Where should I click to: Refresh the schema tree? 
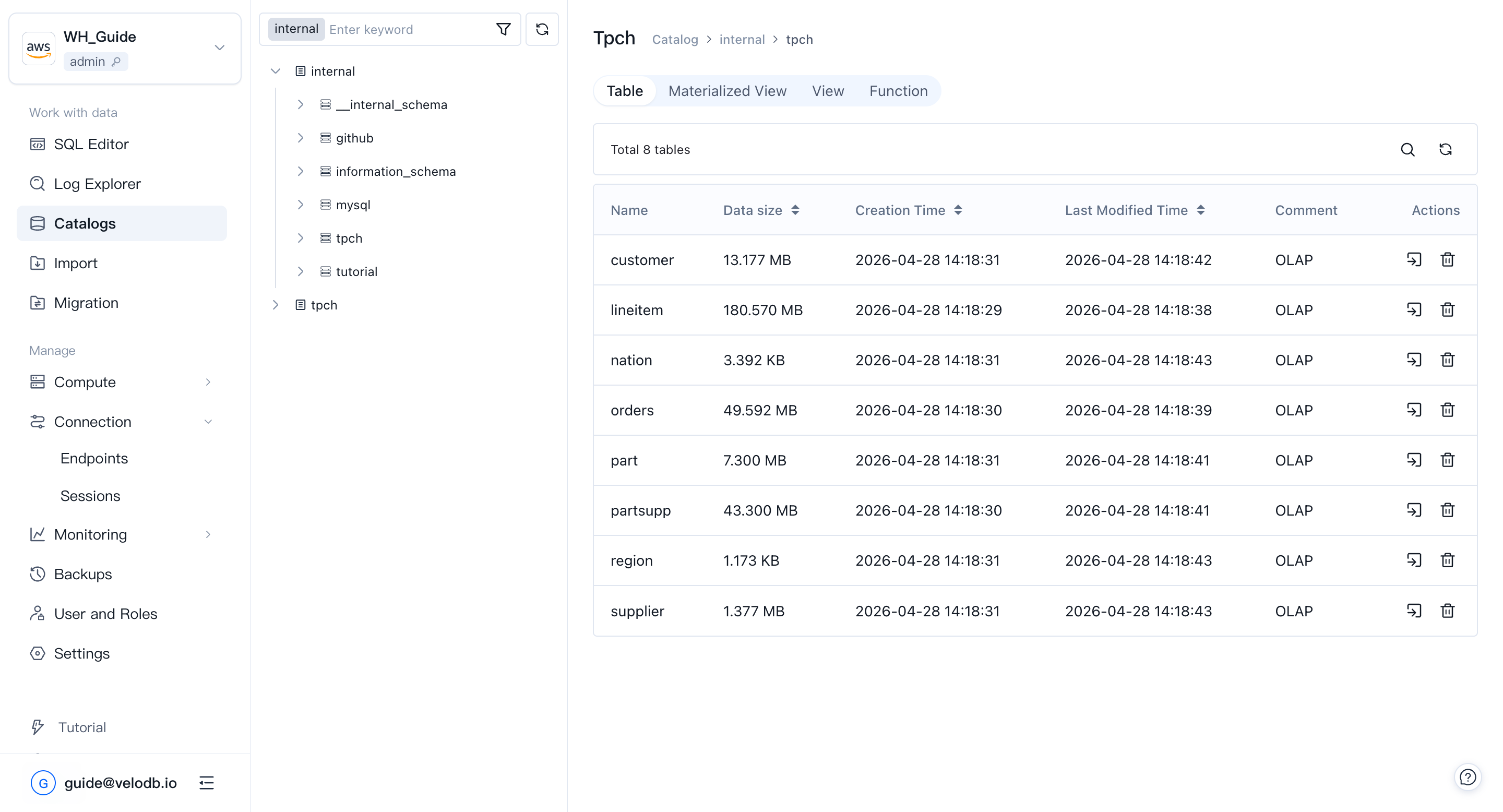pyautogui.click(x=542, y=29)
